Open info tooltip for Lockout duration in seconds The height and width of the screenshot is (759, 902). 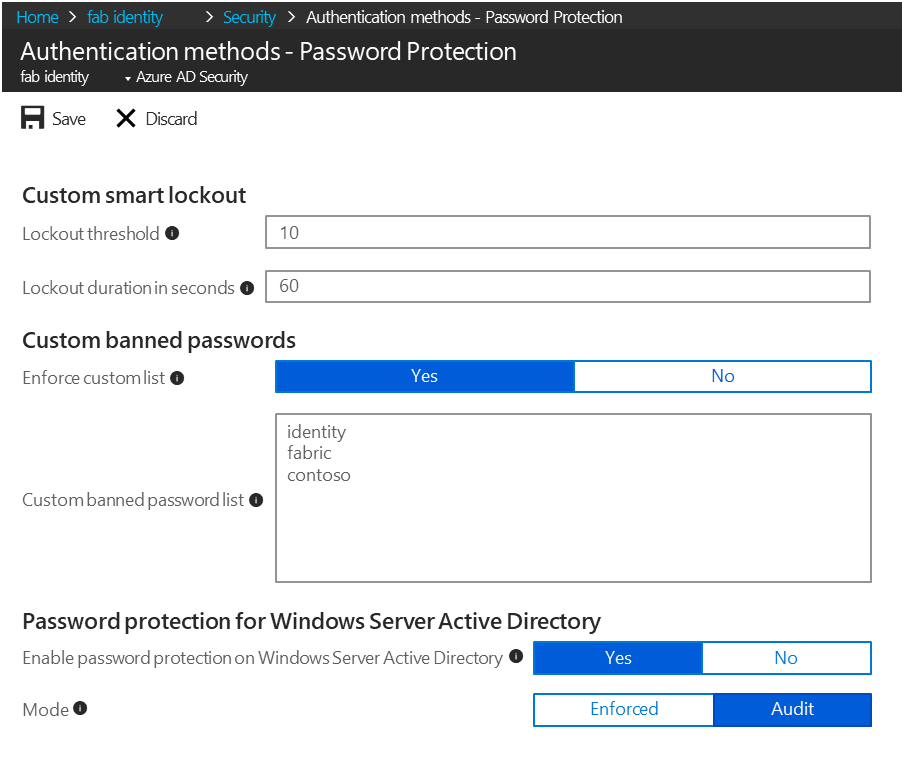pos(247,288)
